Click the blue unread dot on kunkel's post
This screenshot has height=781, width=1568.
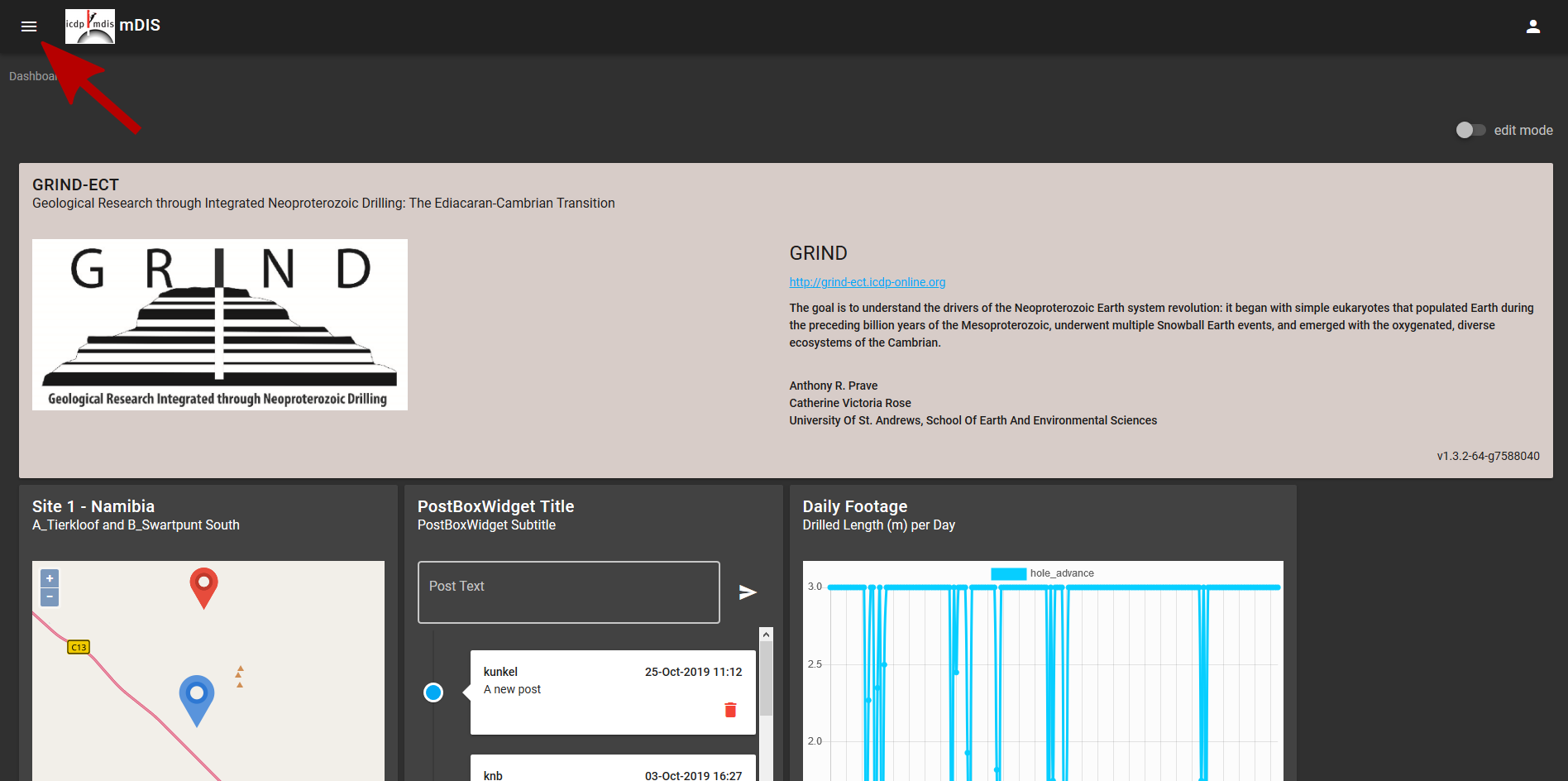tap(433, 692)
